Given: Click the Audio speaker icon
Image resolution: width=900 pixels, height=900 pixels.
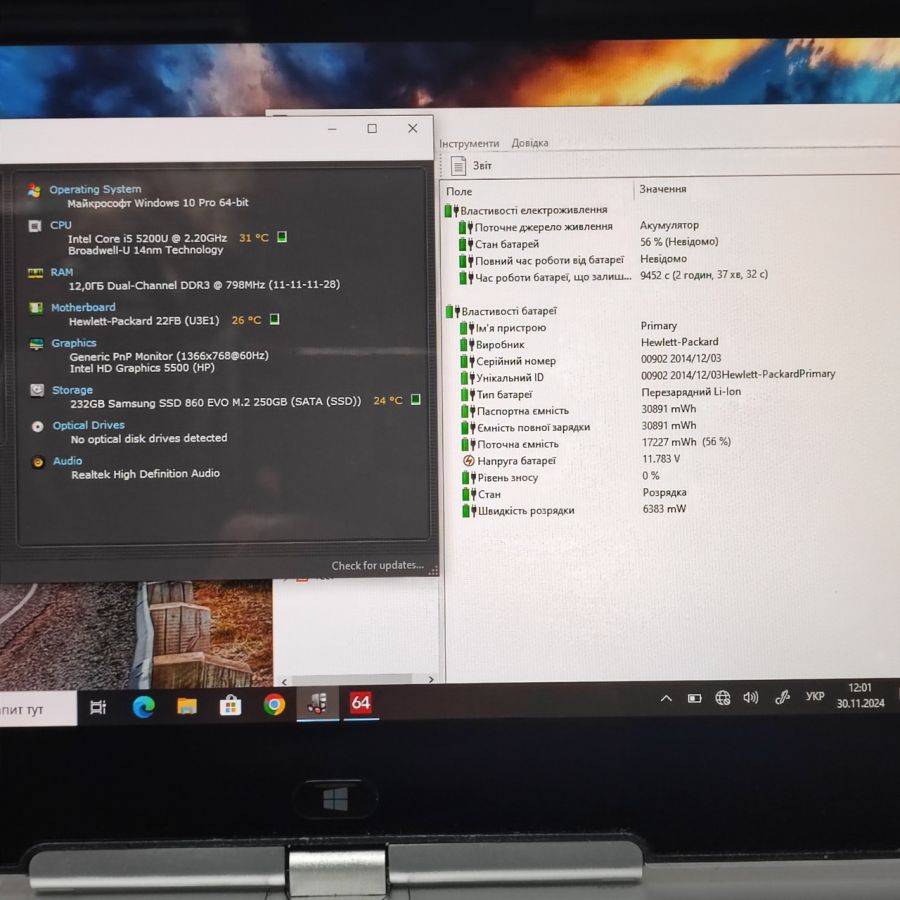Looking at the screenshot, I should [38, 462].
